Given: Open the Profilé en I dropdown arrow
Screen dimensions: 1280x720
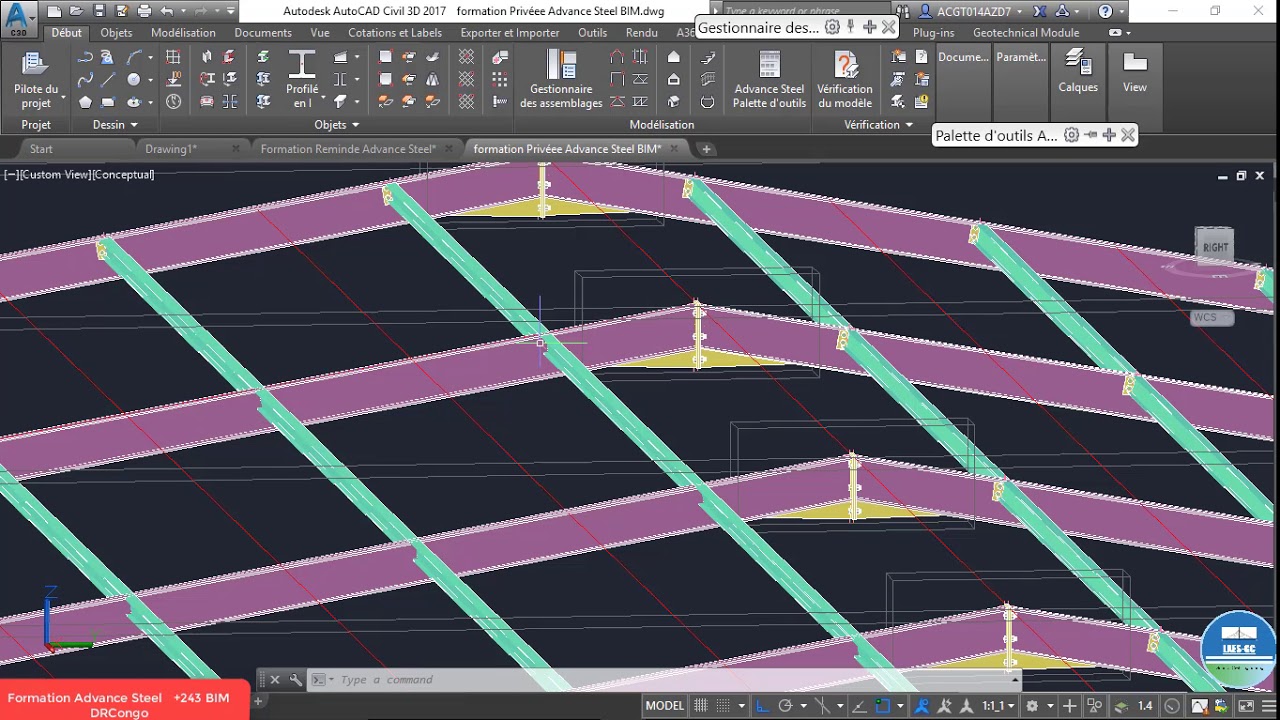Looking at the screenshot, I should coord(323,97).
